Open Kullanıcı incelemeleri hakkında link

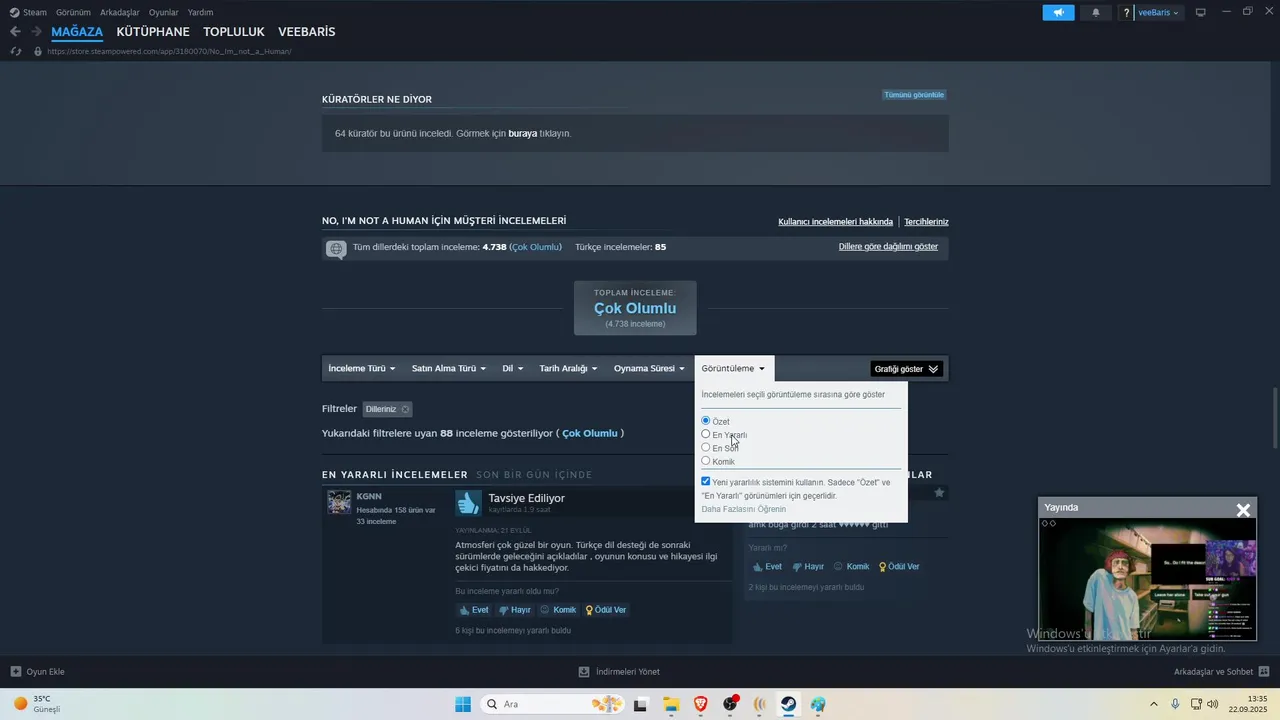pos(835,222)
